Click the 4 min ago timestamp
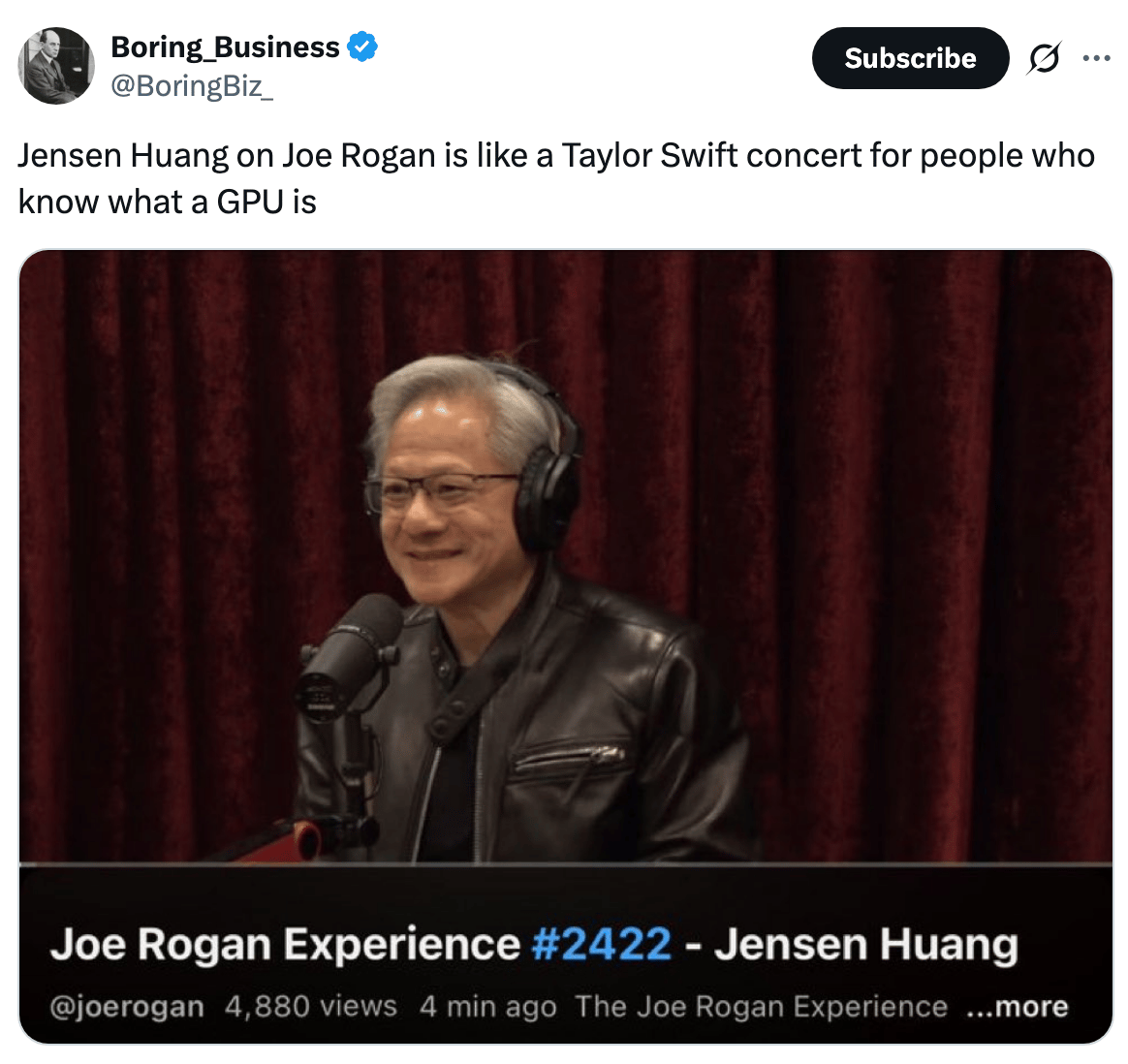 (x=487, y=1007)
